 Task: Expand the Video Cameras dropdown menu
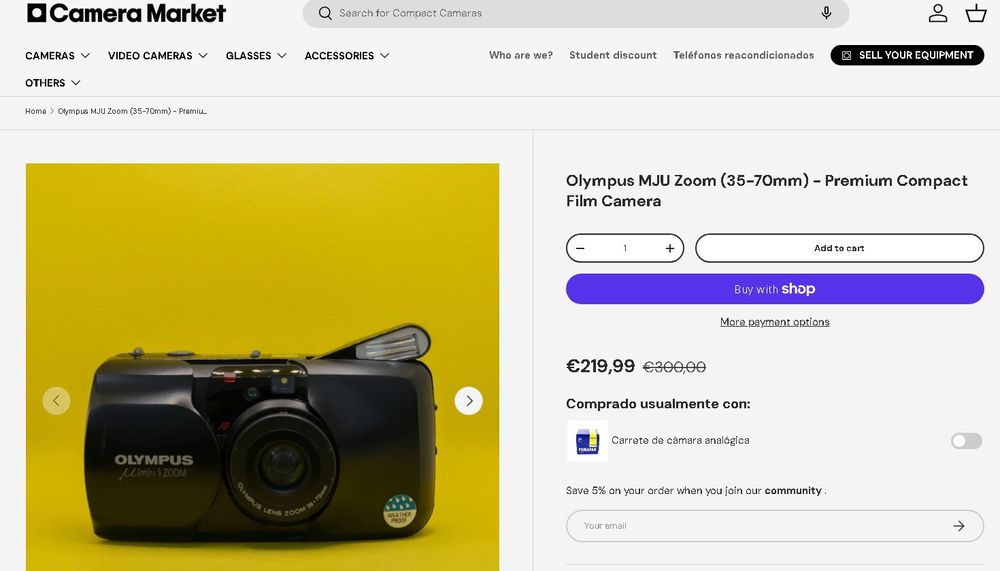pyautogui.click(x=158, y=56)
